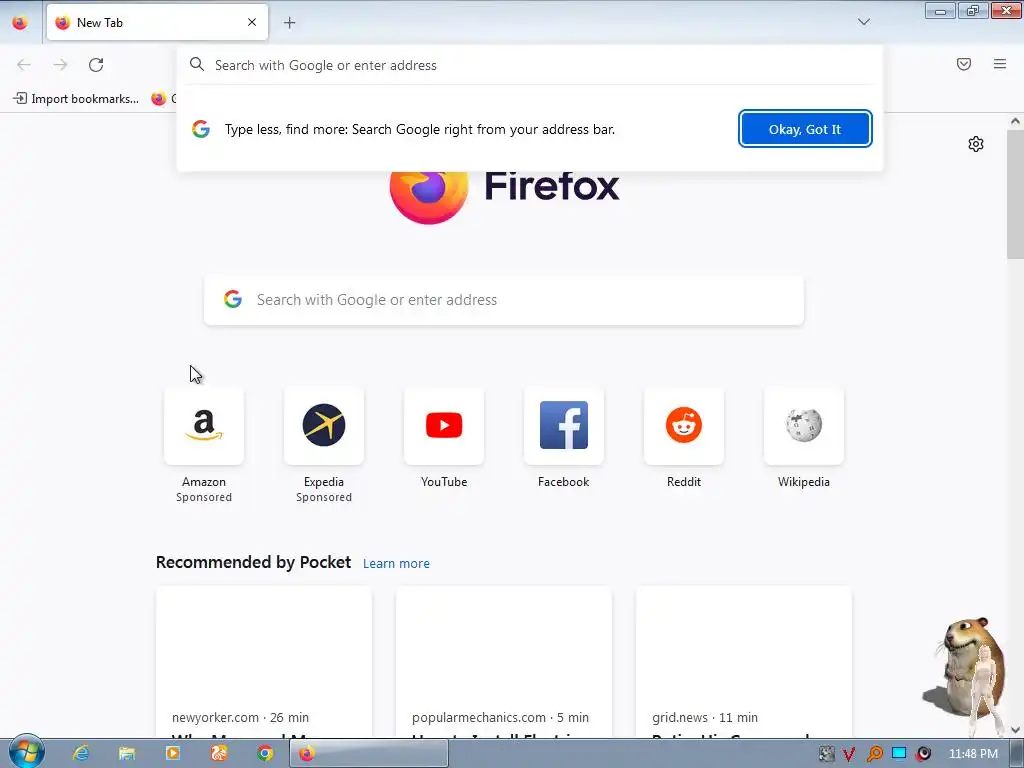
Task: Expand the list all tabs chevron
Action: [863, 22]
